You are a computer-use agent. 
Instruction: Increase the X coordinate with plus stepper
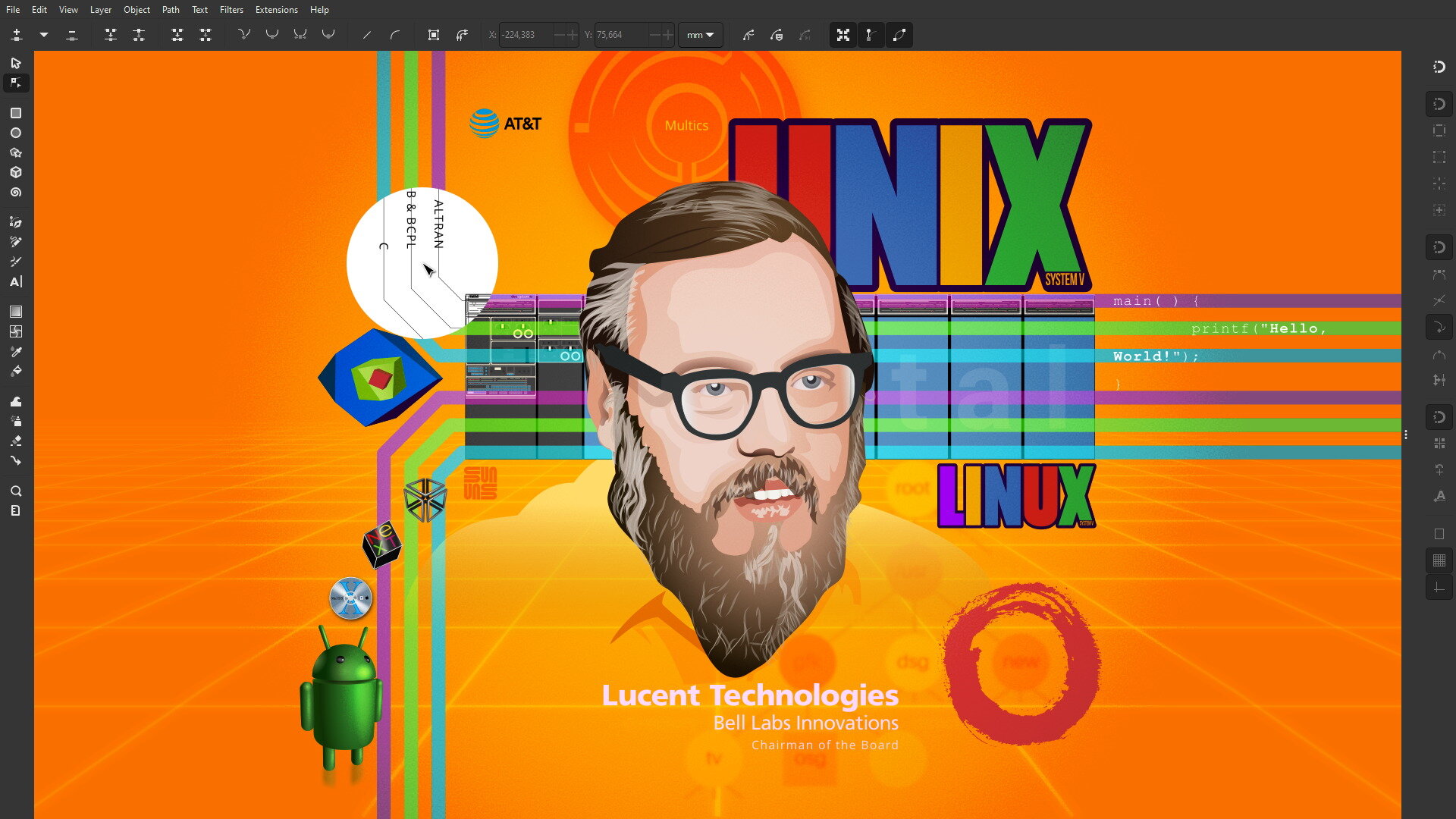click(572, 35)
